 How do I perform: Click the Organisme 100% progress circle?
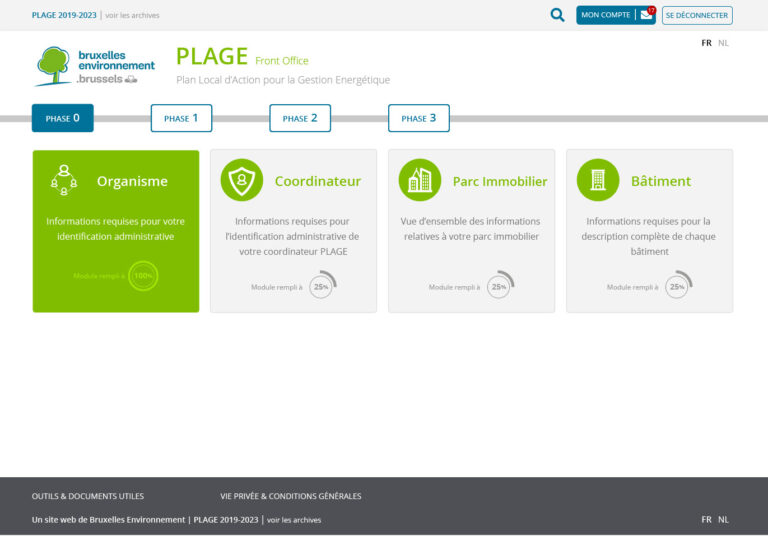click(143, 276)
